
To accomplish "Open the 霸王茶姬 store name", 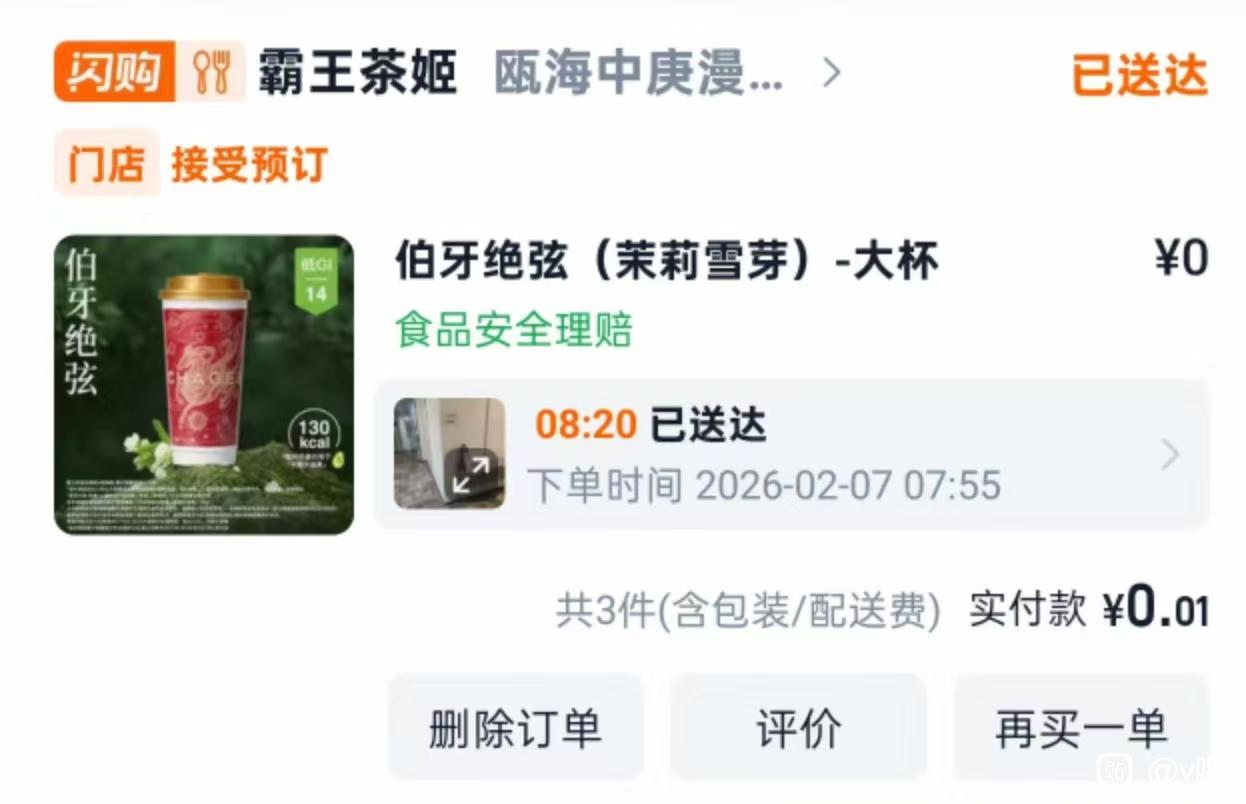I will (357, 73).
